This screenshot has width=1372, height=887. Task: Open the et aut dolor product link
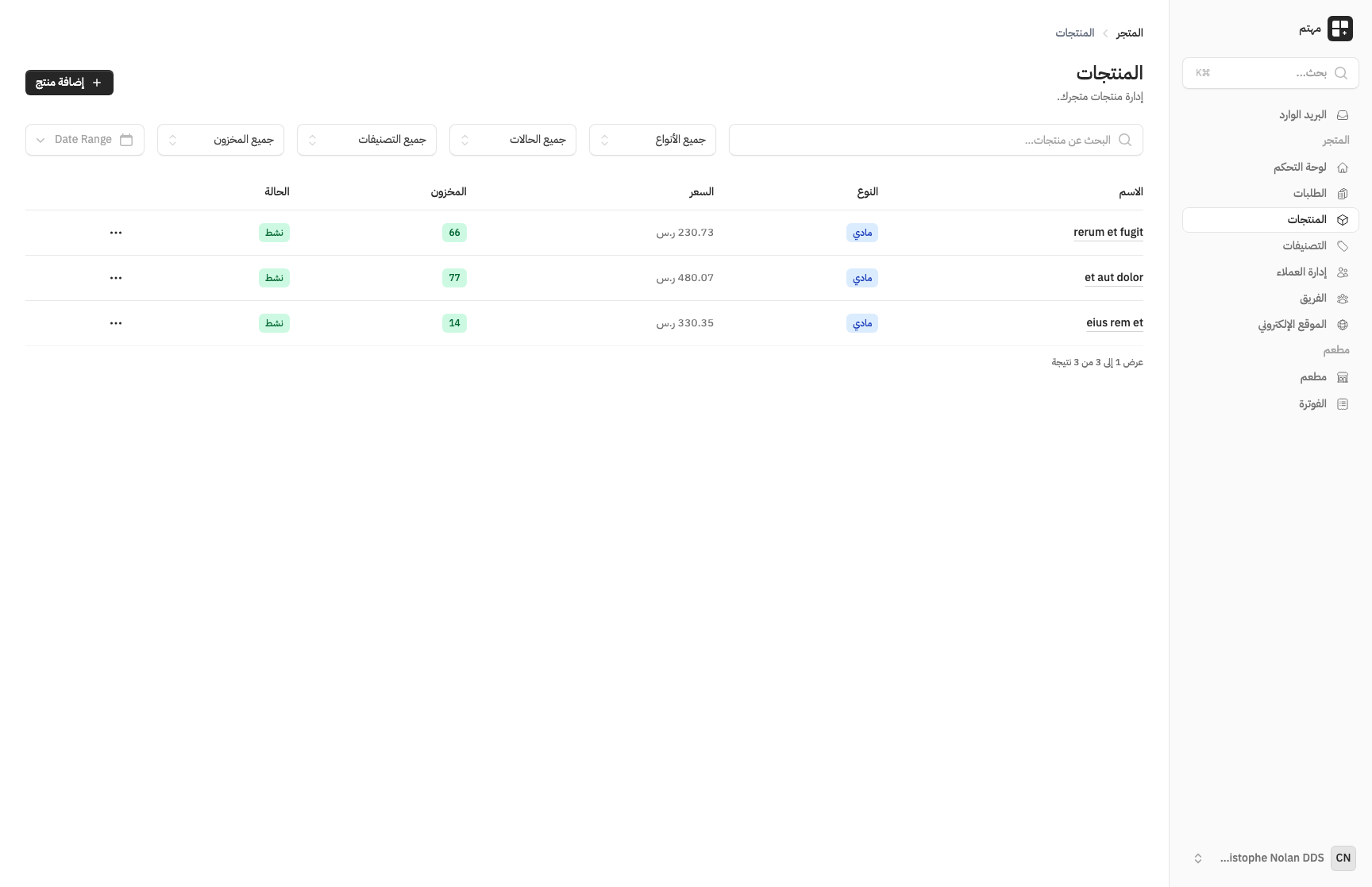click(1113, 278)
